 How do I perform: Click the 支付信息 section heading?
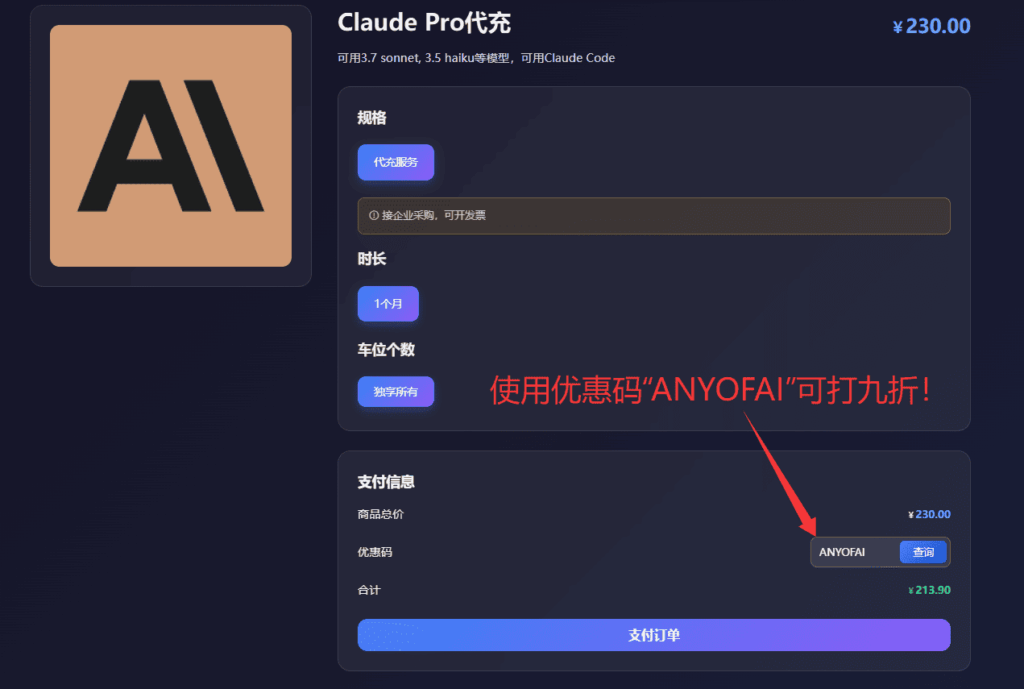[x=386, y=482]
